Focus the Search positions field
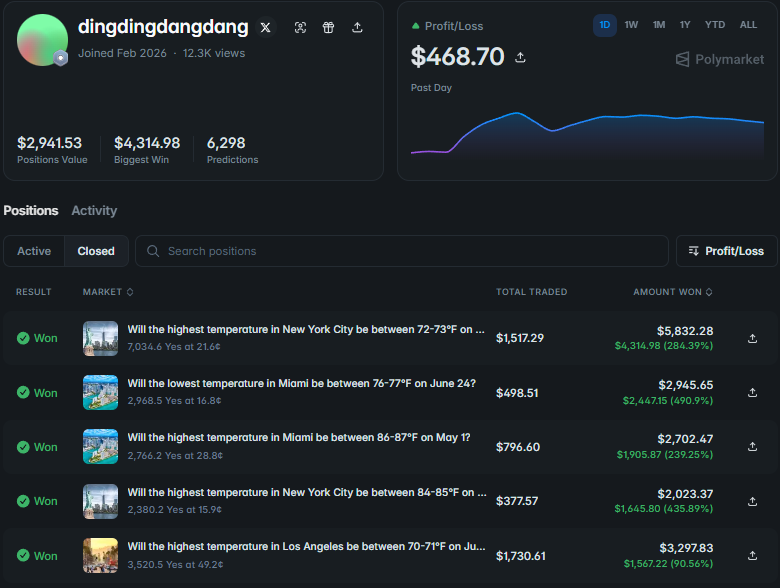The image size is (780, 588). click(402, 251)
